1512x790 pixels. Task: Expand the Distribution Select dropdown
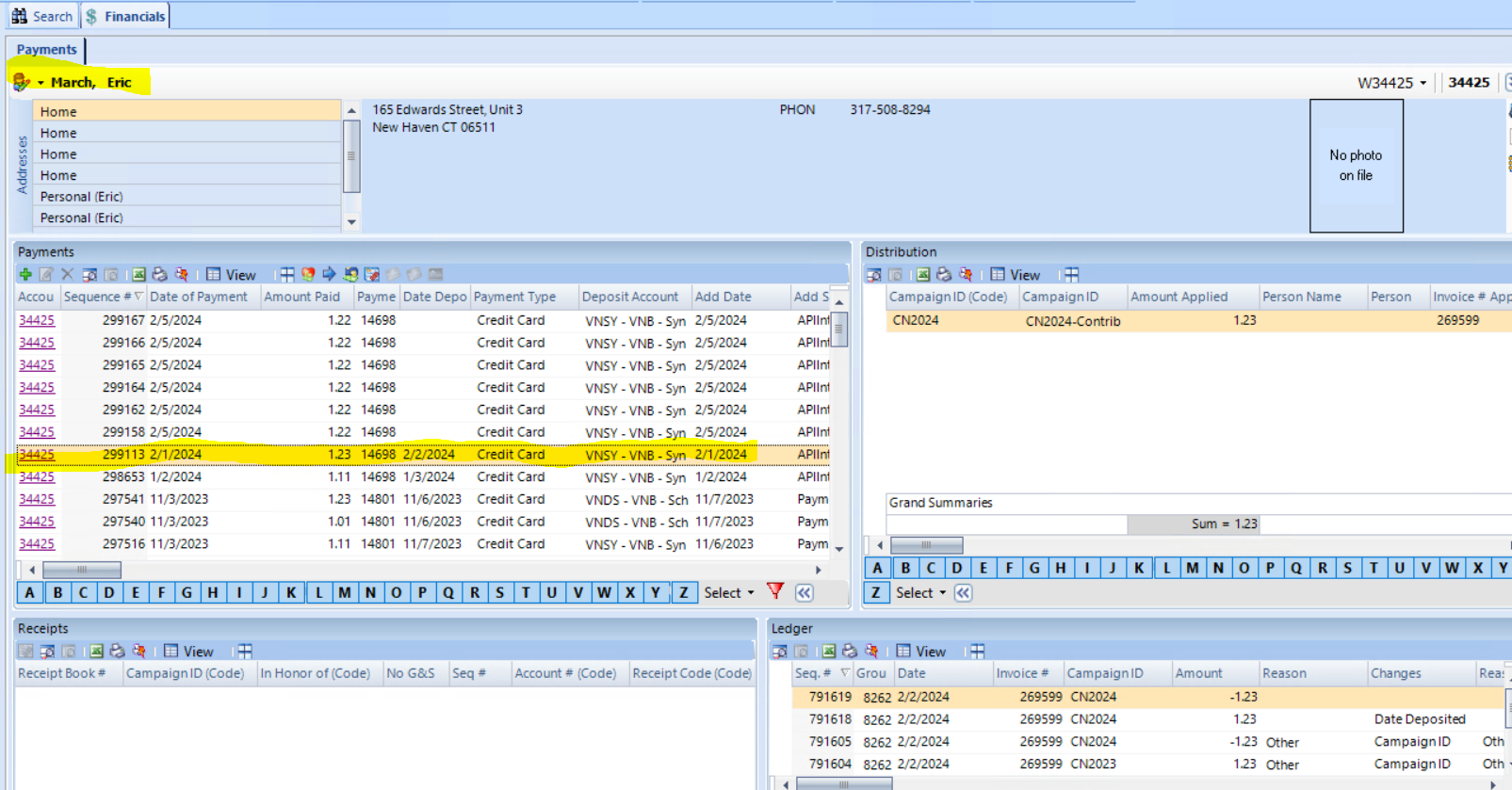921,592
